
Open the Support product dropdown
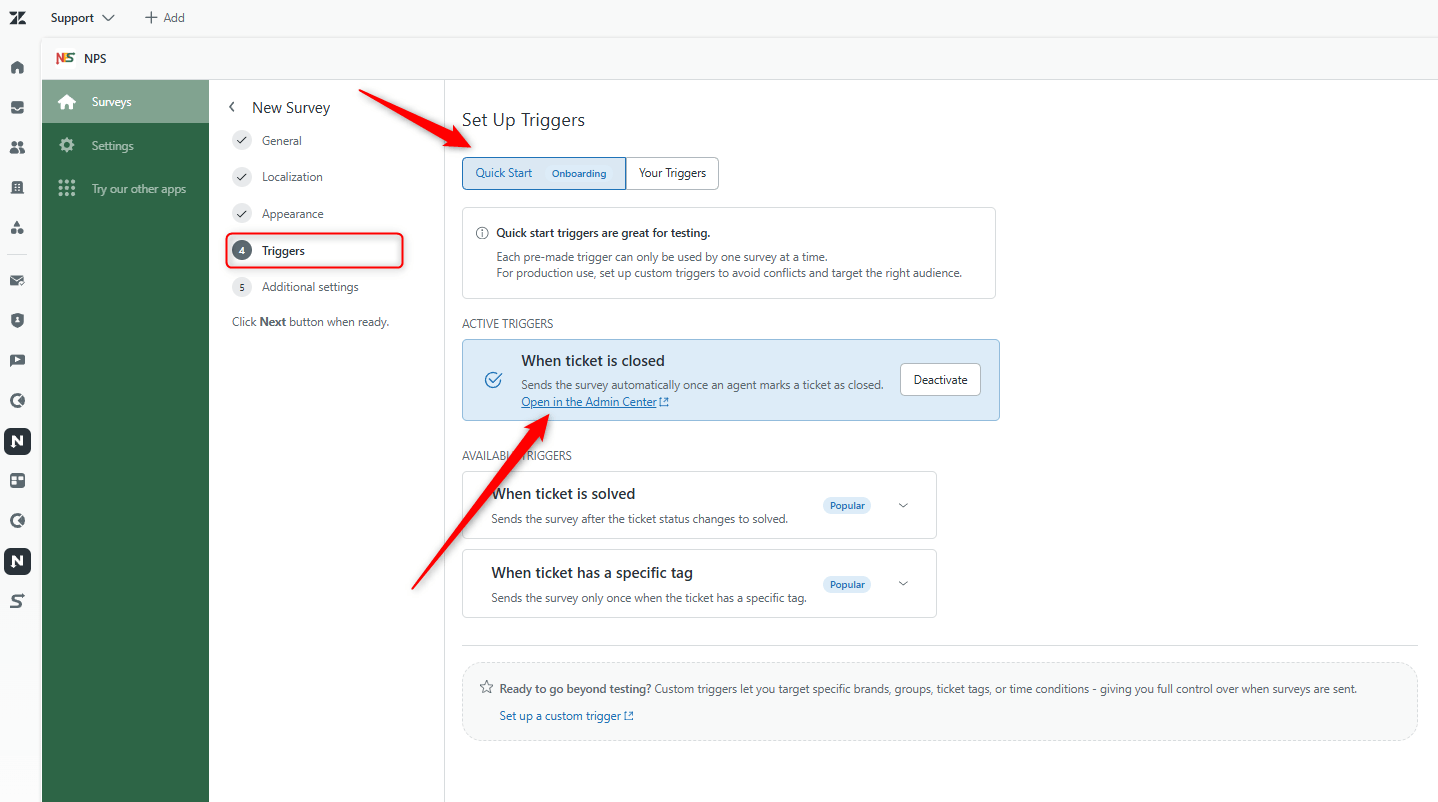coord(83,18)
